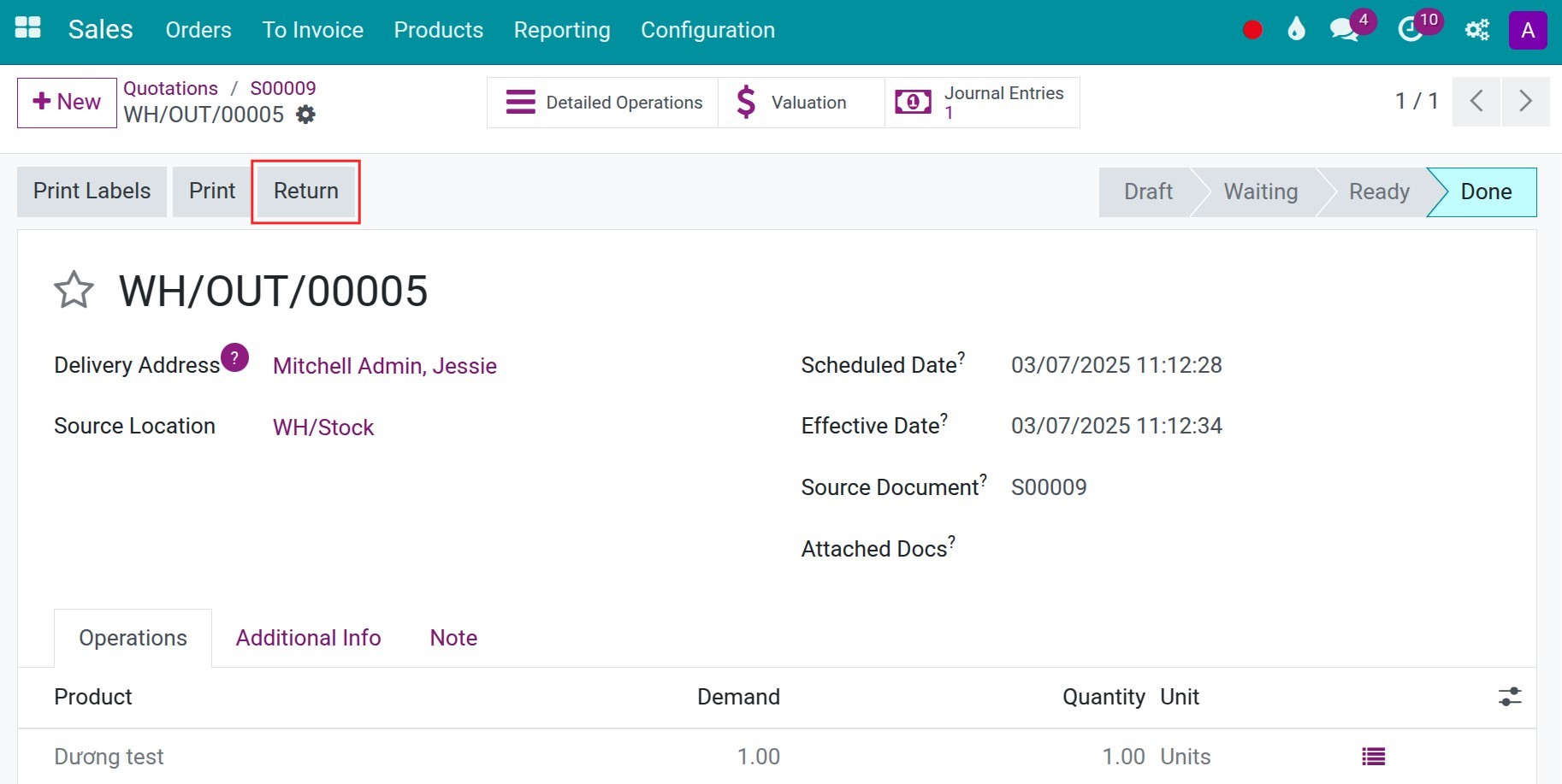1562x784 pixels.
Task: Switch to the Note tab
Action: pos(453,638)
